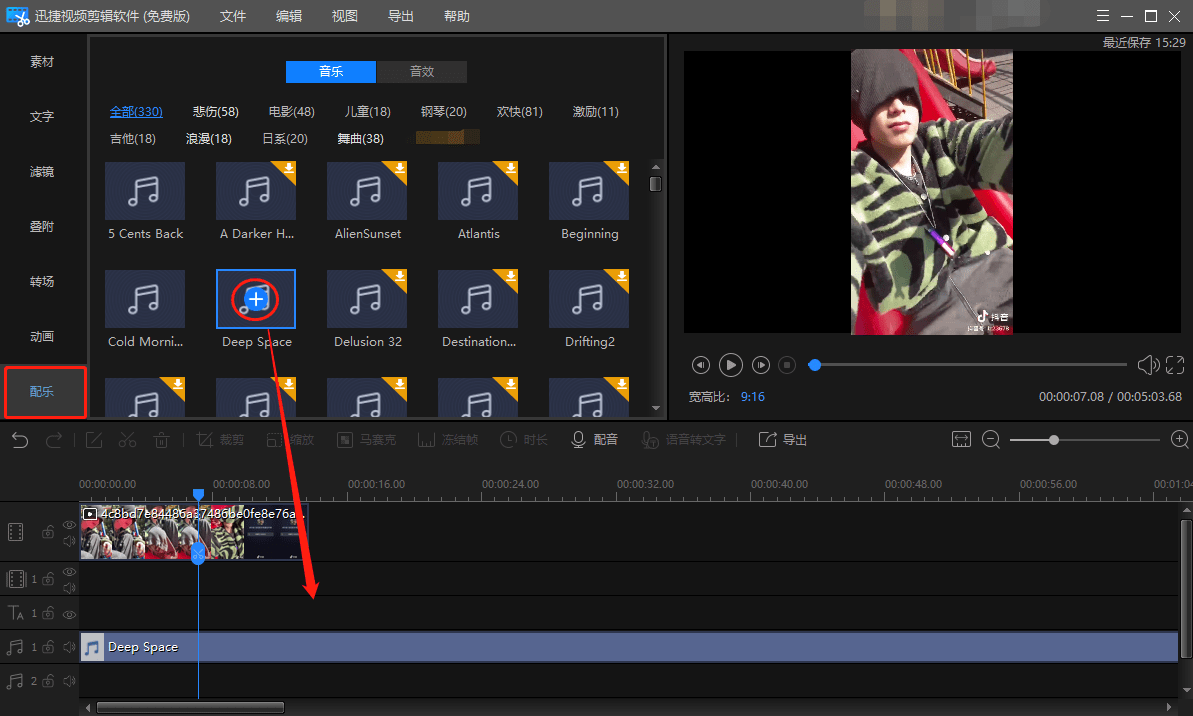Screen dimensions: 1193x716
Task: Switch to the 音效 tab
Action: click(x=422, y=72)
